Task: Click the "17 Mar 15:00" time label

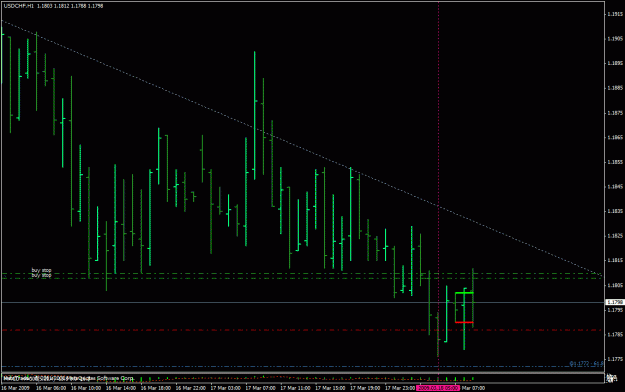Action: [x=330, y=388]
